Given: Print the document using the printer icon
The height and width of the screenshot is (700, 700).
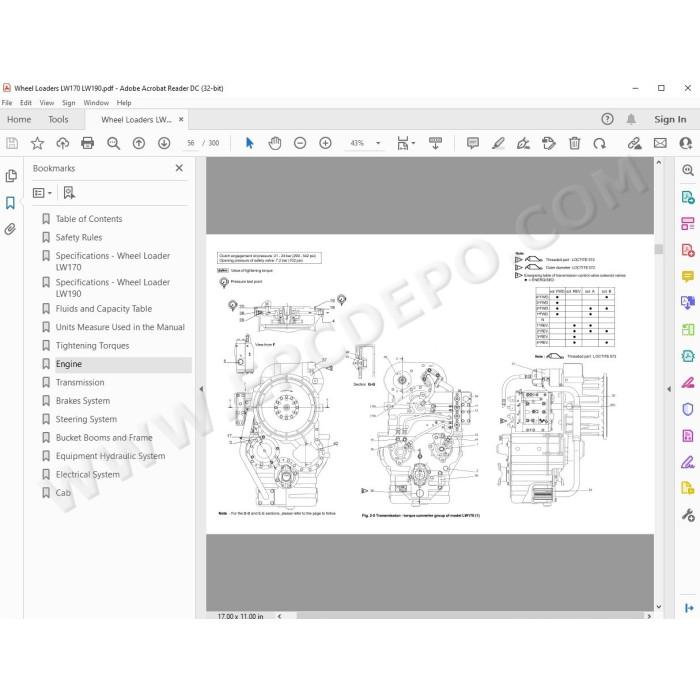Looking at the screenshot, I should (x=88, y=143).
